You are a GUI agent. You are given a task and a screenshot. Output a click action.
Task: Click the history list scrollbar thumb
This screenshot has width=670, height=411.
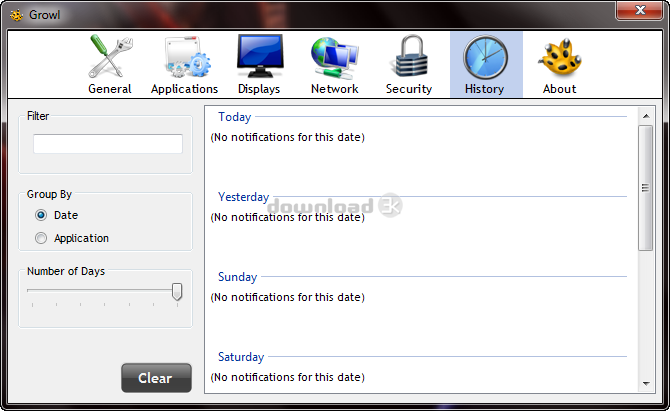click(x=646, y=188)
